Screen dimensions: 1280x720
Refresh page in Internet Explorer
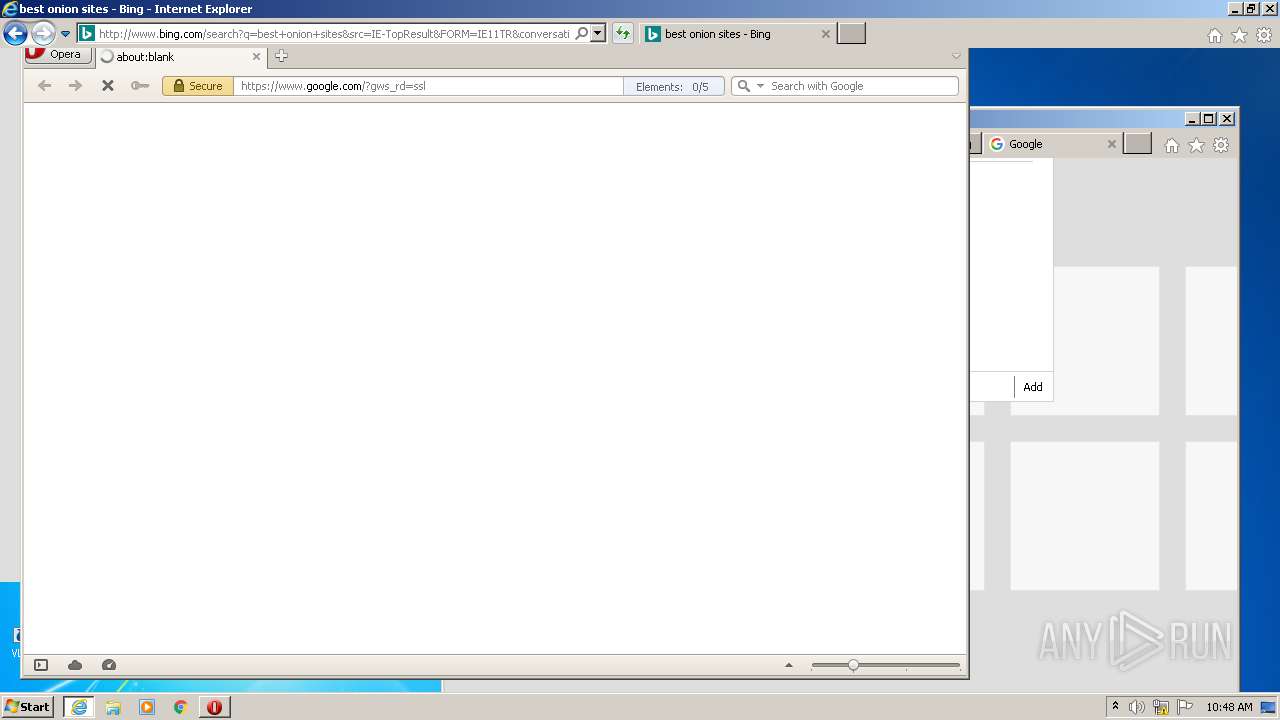pyautogui.click(x=623, y=34)
